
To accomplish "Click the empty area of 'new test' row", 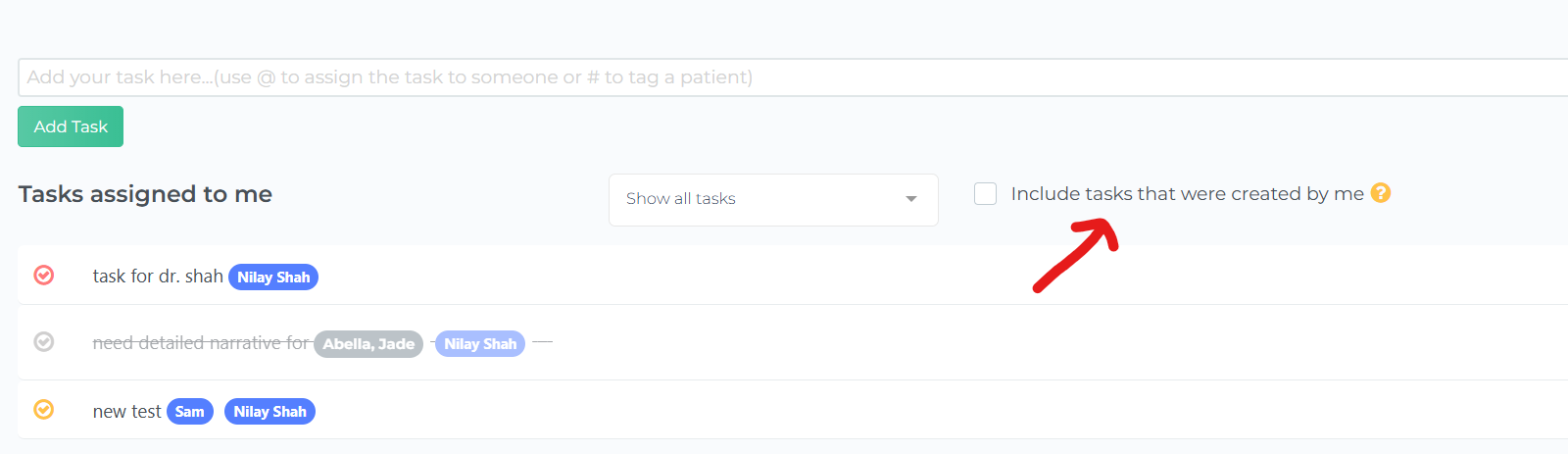I will click(941, 410).
